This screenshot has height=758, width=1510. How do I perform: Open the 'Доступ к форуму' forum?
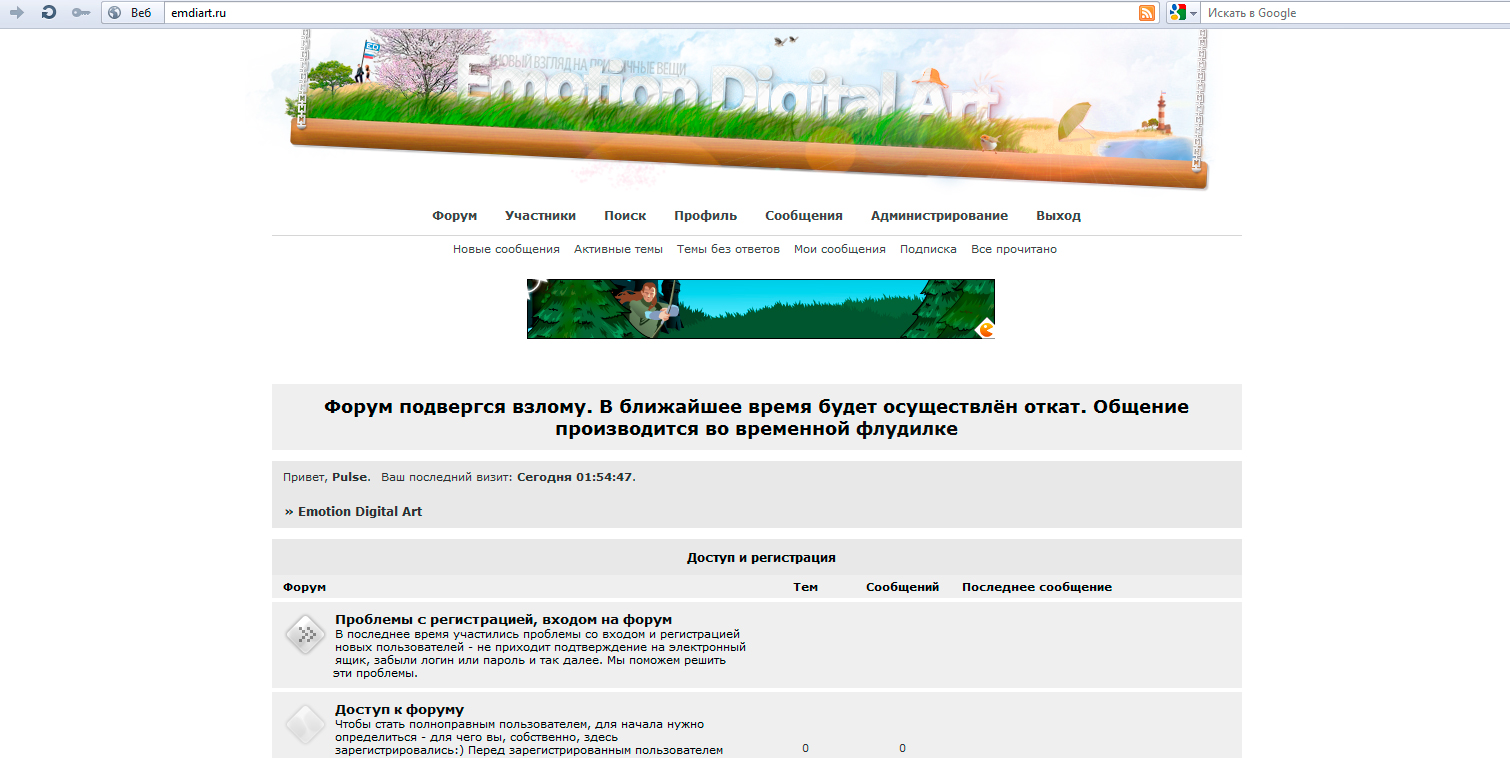click(x=399, y=710)
